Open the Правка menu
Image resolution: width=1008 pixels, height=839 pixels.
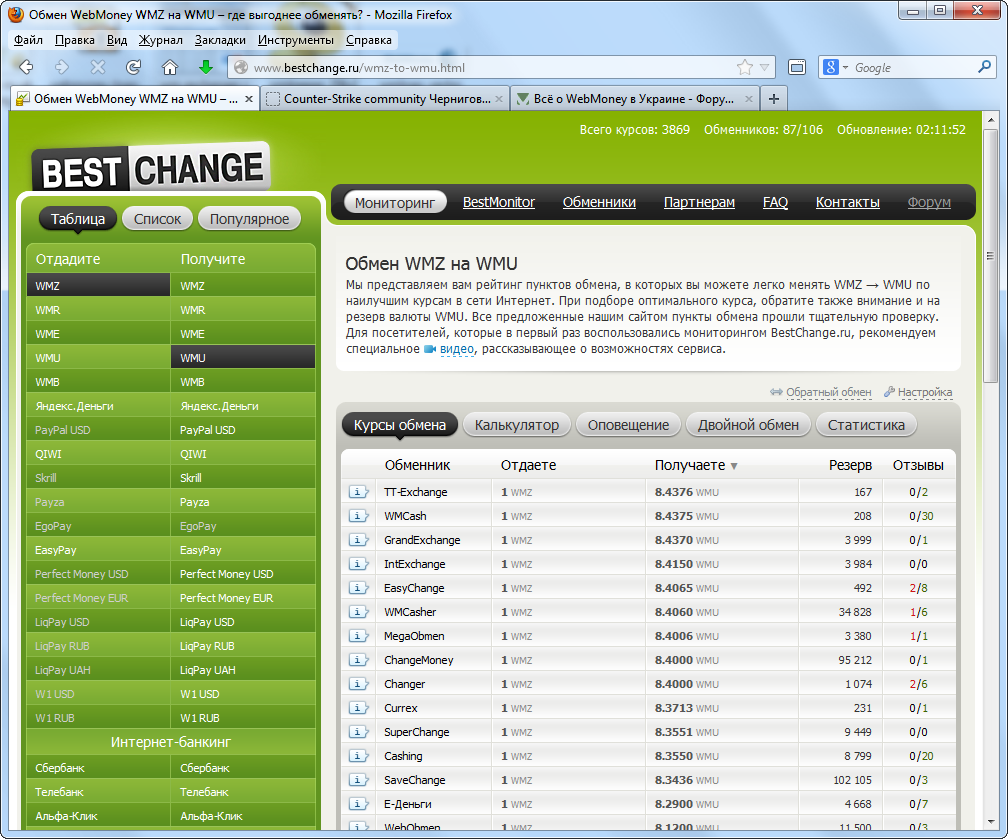75,40
